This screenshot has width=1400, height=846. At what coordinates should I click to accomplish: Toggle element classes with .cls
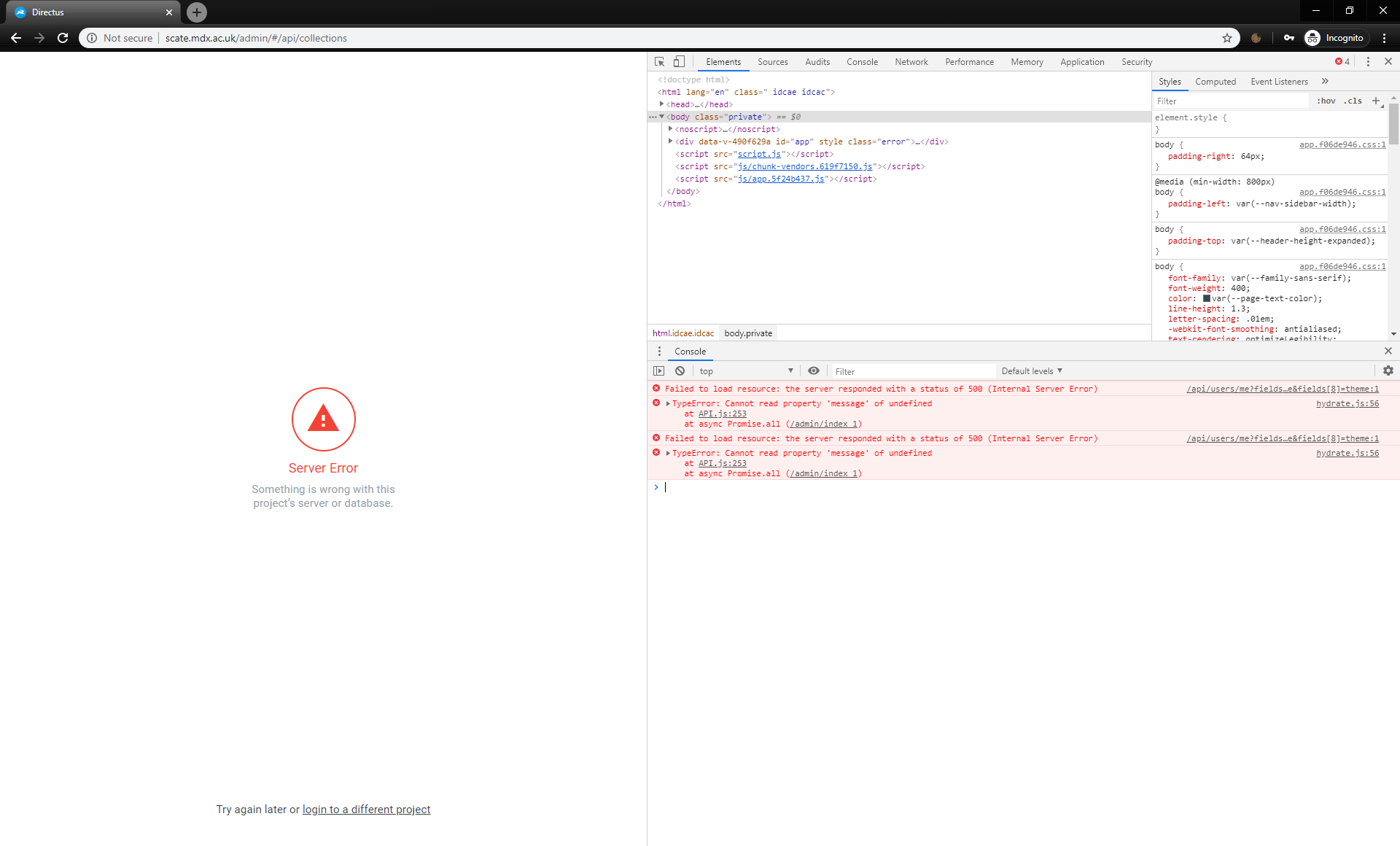(1353, 101)
